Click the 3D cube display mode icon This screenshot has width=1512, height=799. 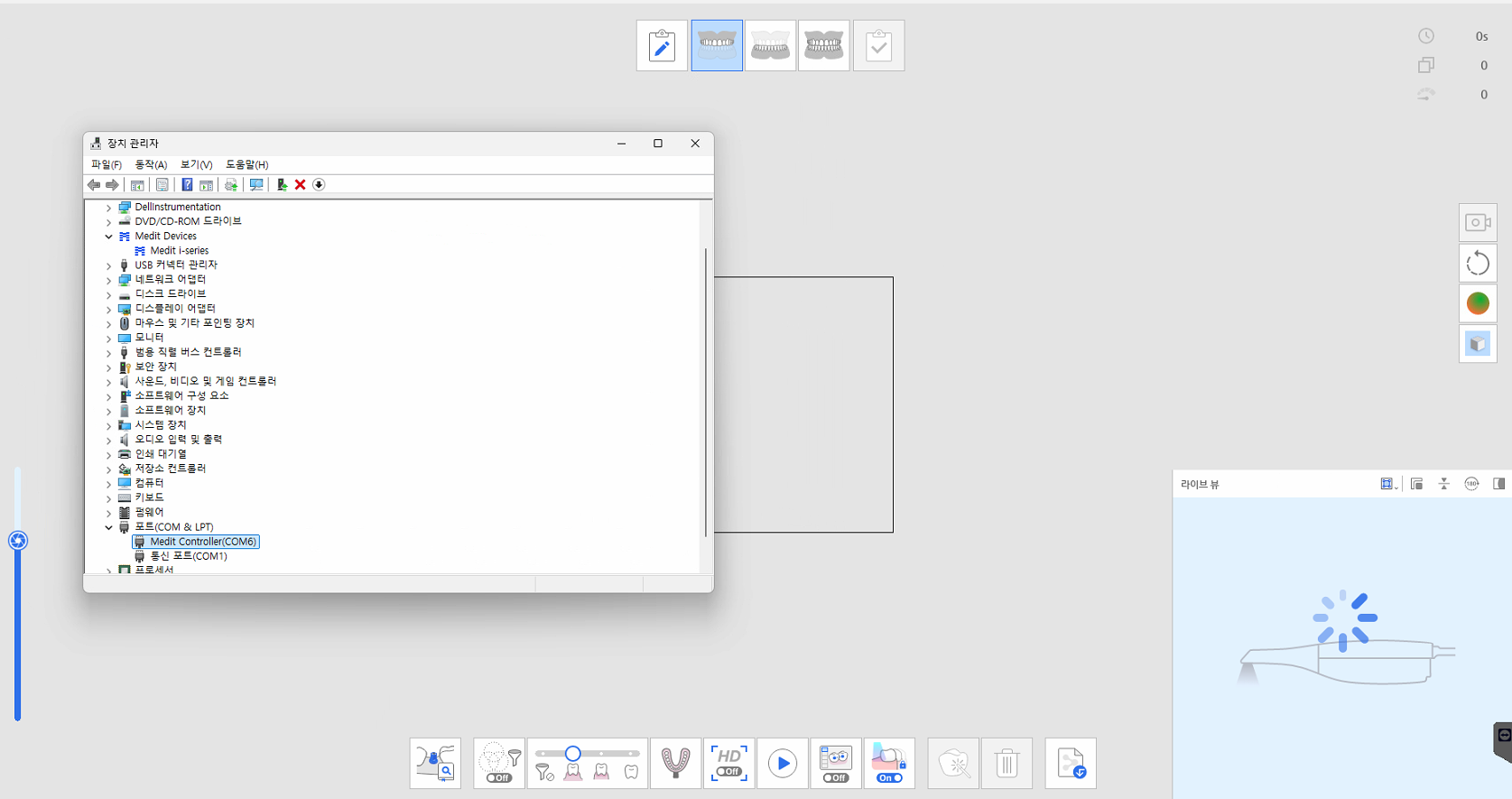(1478, 344)
